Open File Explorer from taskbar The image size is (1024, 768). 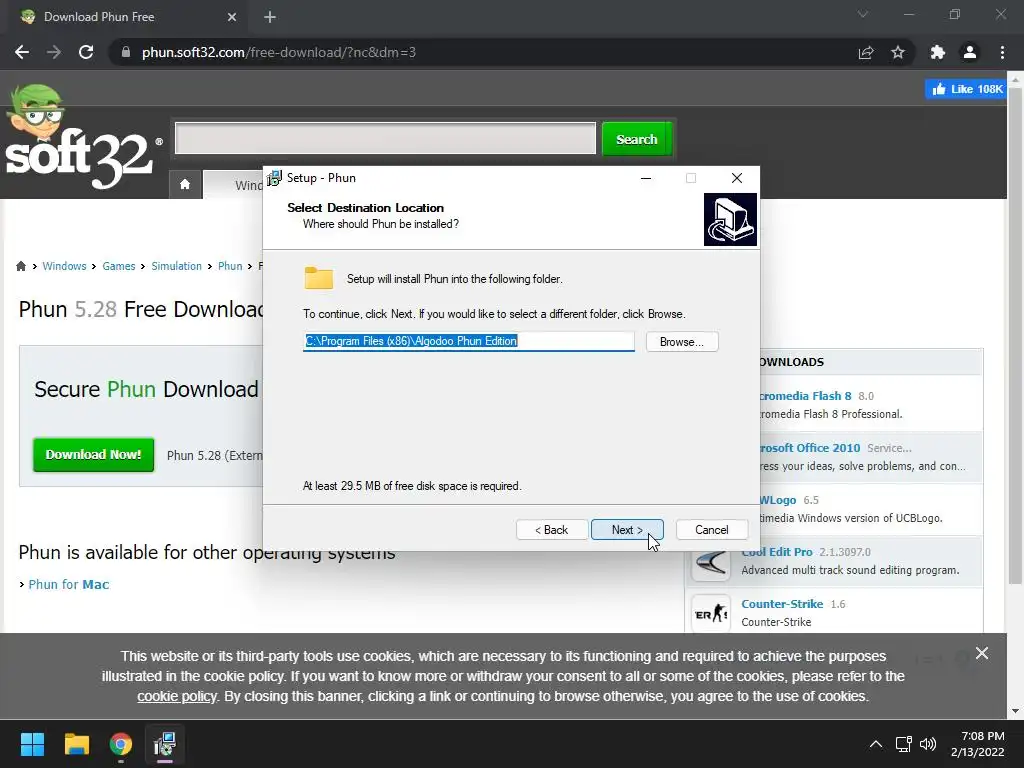[x=76, y=744]
